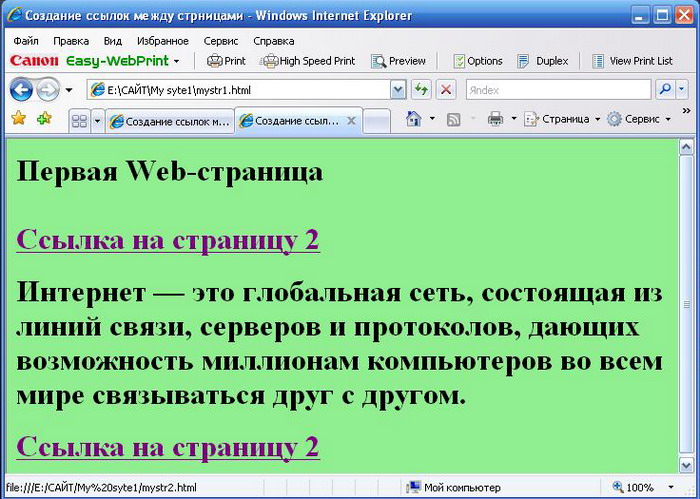Image resolution: width=700 pixels, height=499 pixels.
Task: Click the Internet Explorer title bar icon
Action: coord(14,15)
